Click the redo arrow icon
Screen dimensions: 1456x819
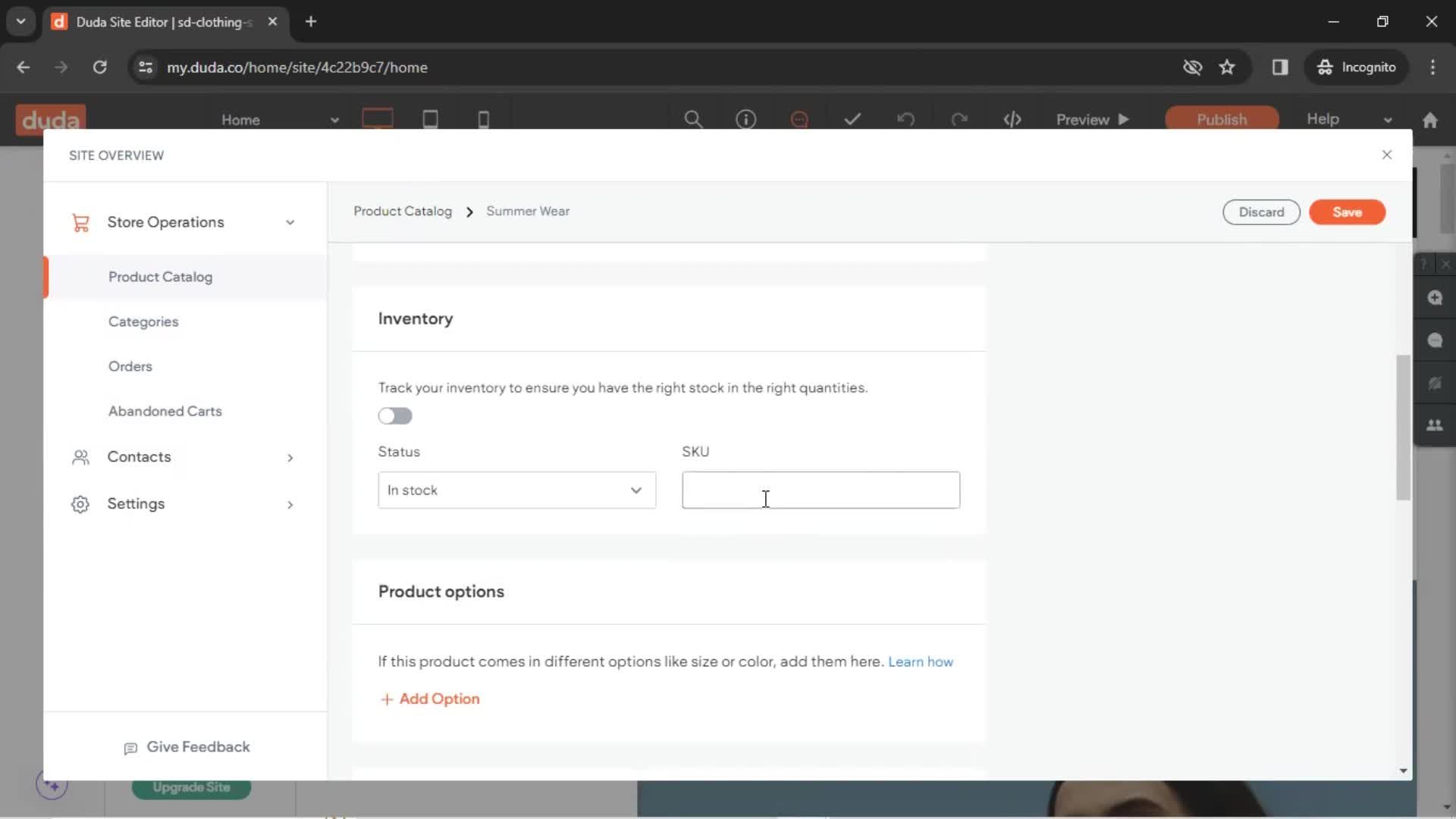pyautogui.click(x=959, y=119)
